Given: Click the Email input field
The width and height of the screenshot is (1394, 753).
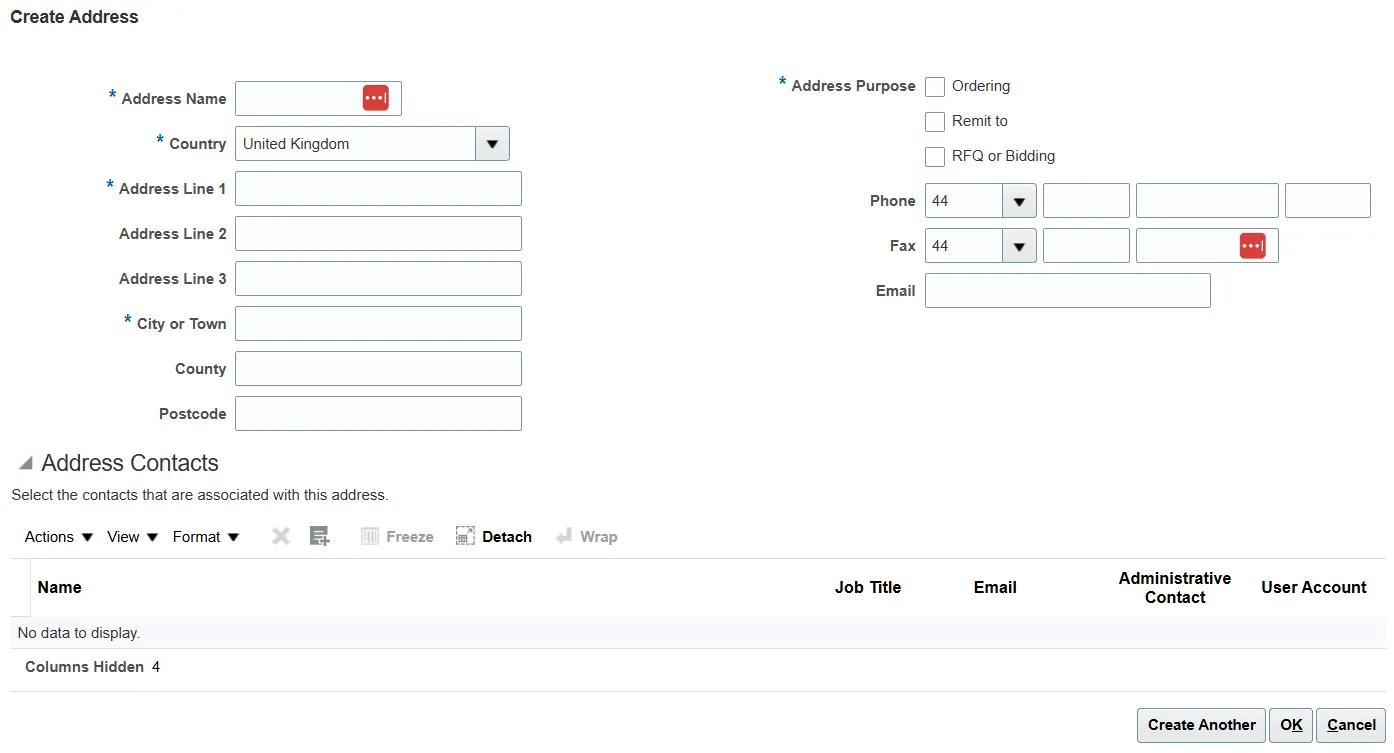Looking at the screenshot, I should tap(1068, 291).
